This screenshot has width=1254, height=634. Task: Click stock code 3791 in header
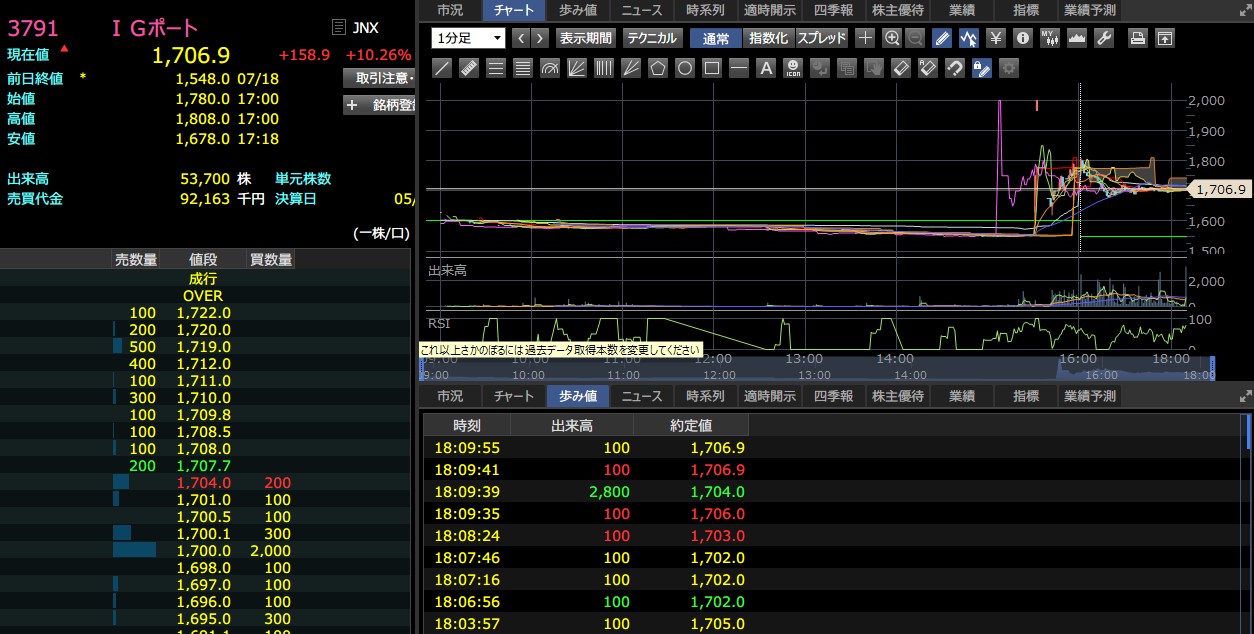click(33, 28)
